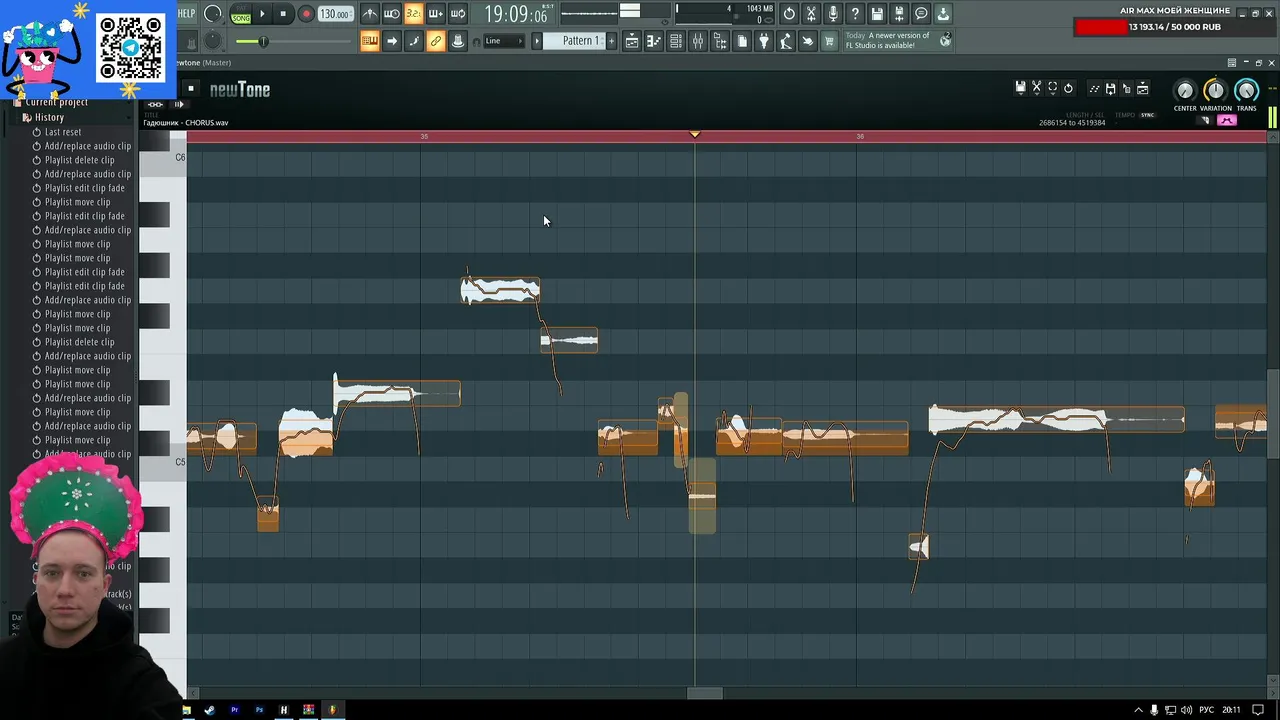
Task: Click the arrow left of Pattern 1
Action: [537, 41]
